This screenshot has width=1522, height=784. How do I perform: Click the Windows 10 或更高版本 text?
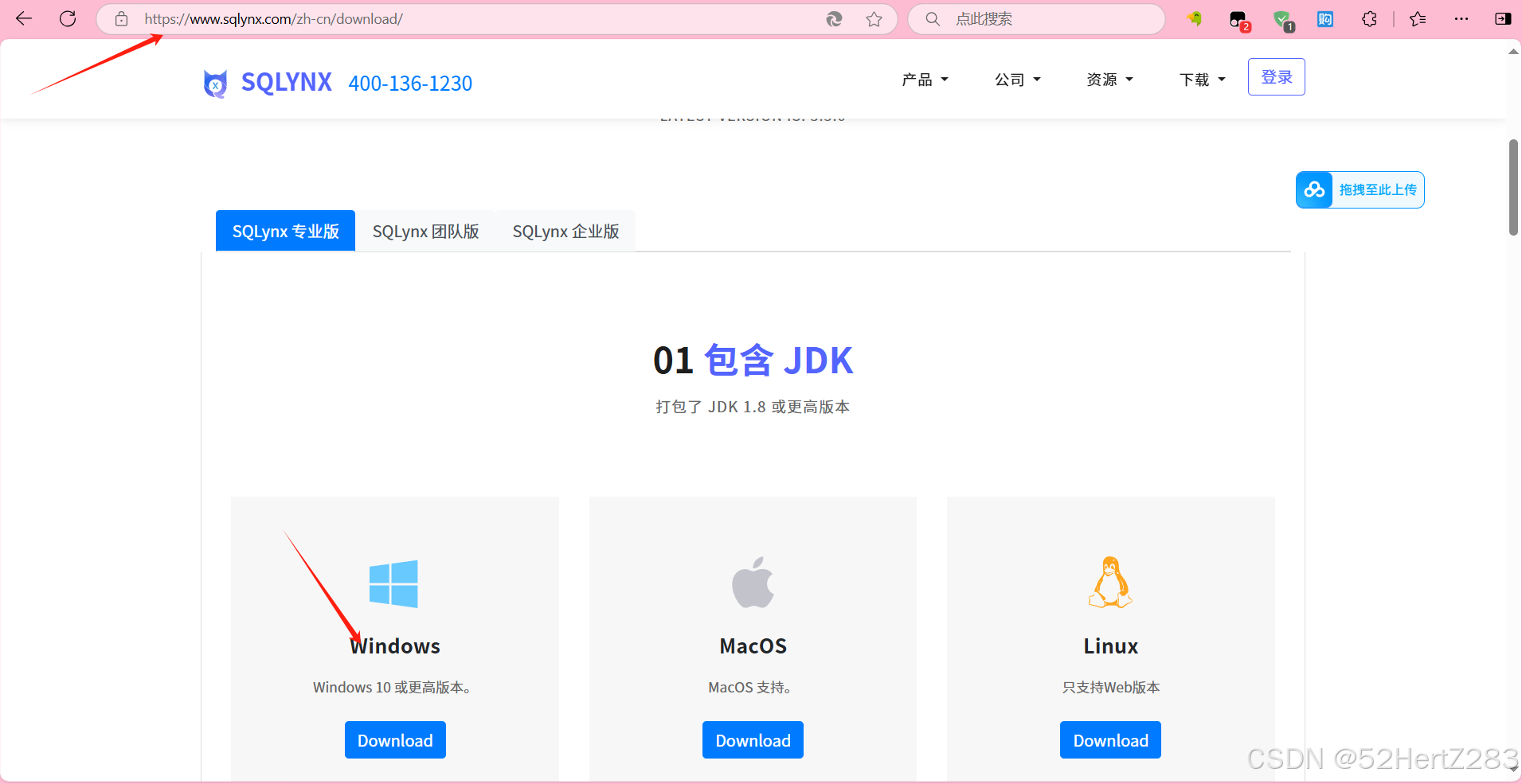(x=392, y=687)
